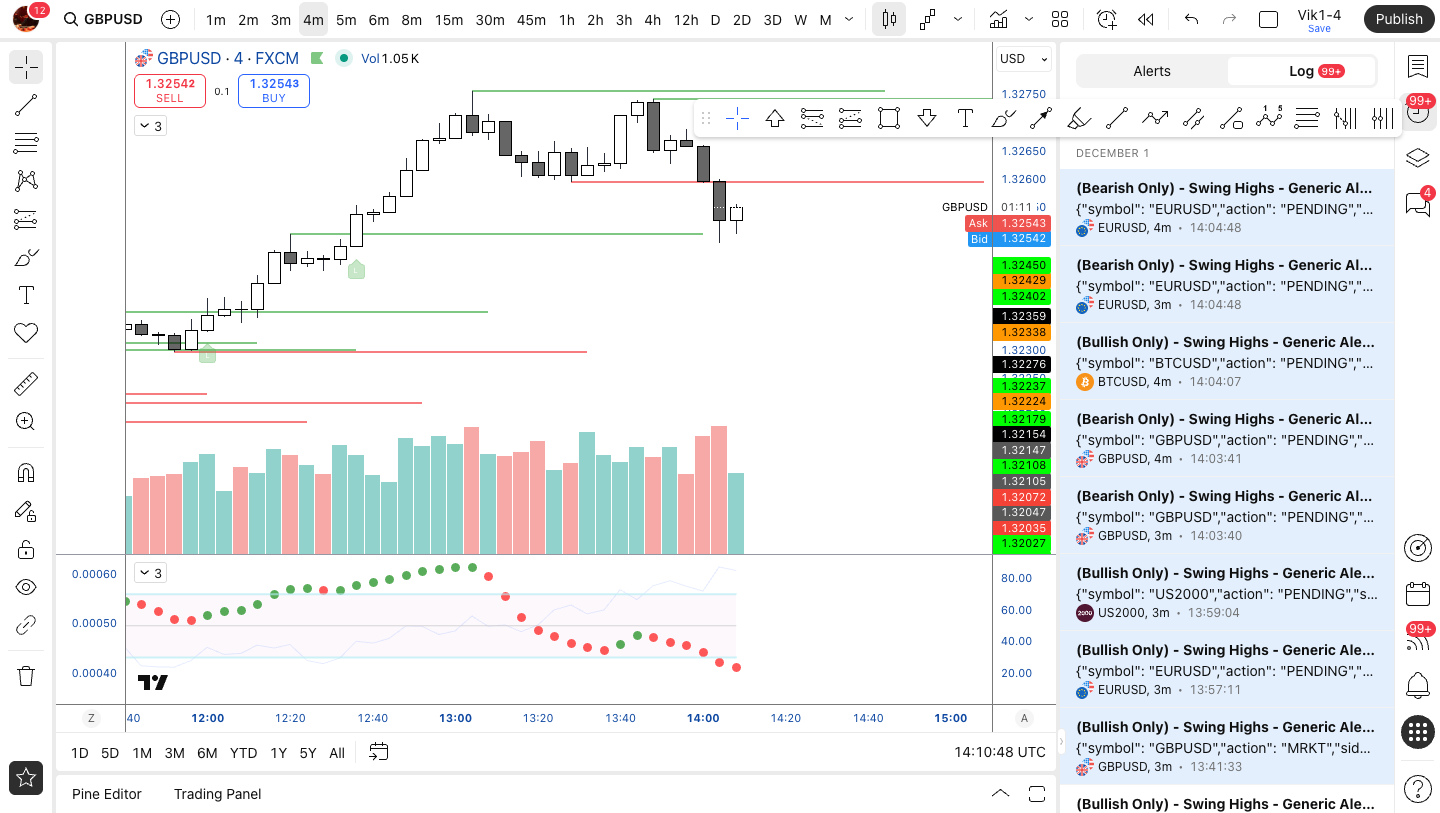Activate the zoom-in magnifier tool

point(26,422)
